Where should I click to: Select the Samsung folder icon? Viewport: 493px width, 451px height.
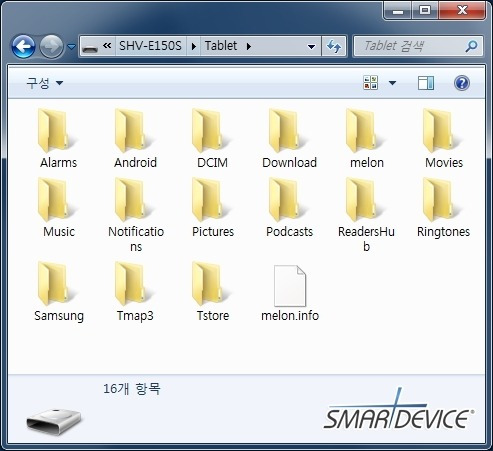58,284
